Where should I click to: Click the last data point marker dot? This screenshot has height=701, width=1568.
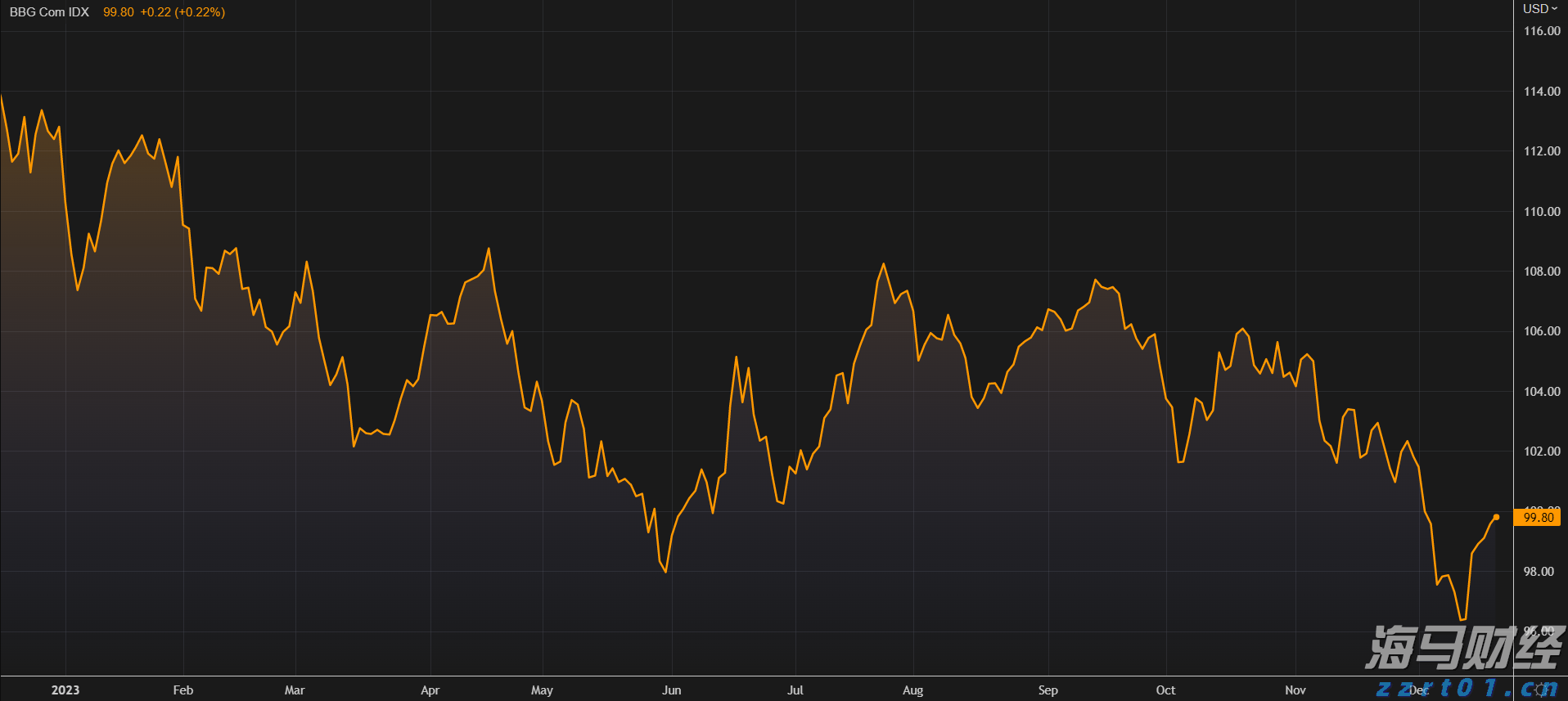1496,517
